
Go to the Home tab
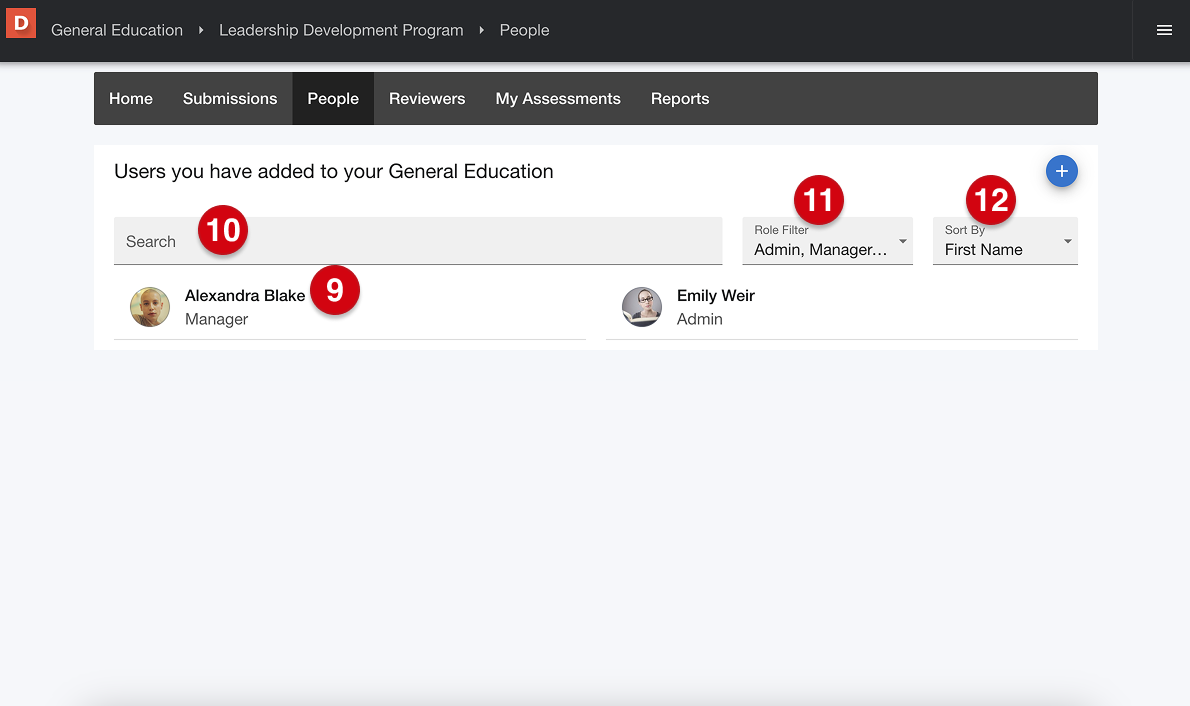(131, 99)
